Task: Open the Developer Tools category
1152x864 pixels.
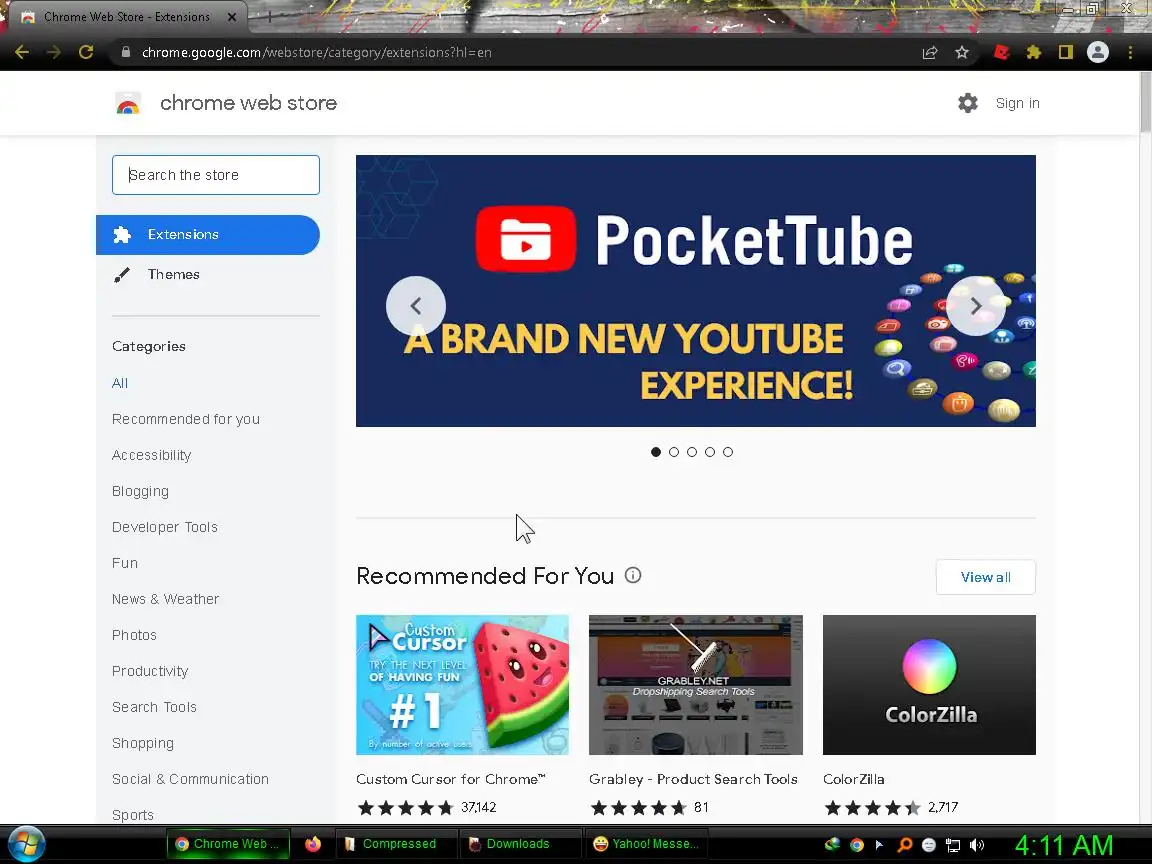Action: (165, 527)
